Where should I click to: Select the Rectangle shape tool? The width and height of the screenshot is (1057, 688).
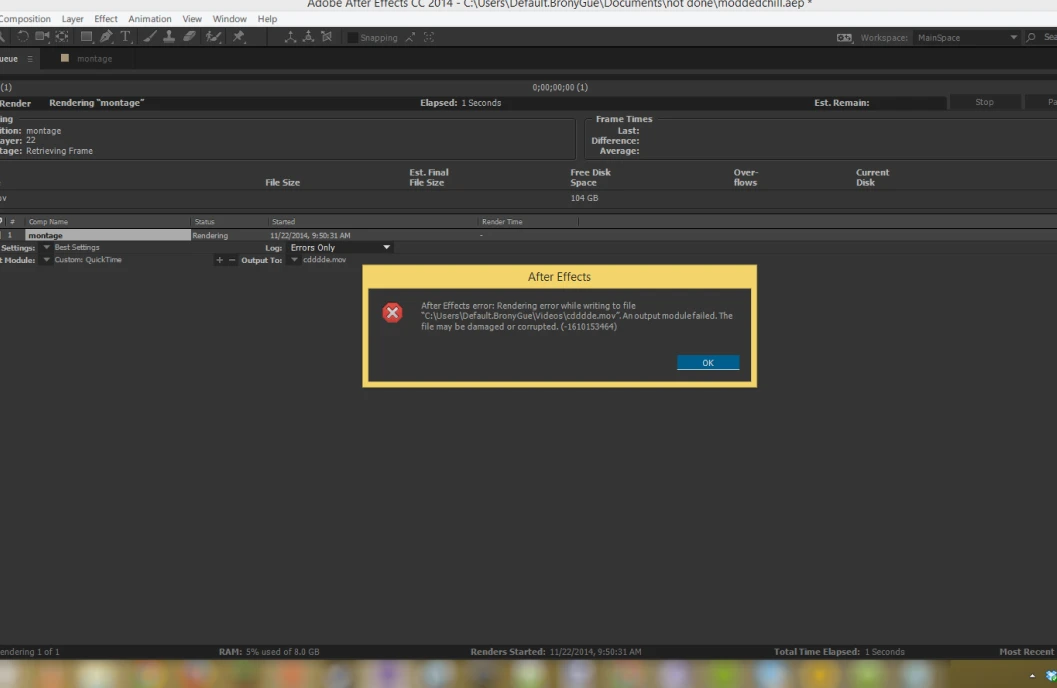pyautogui.click(x=86, y=36)
